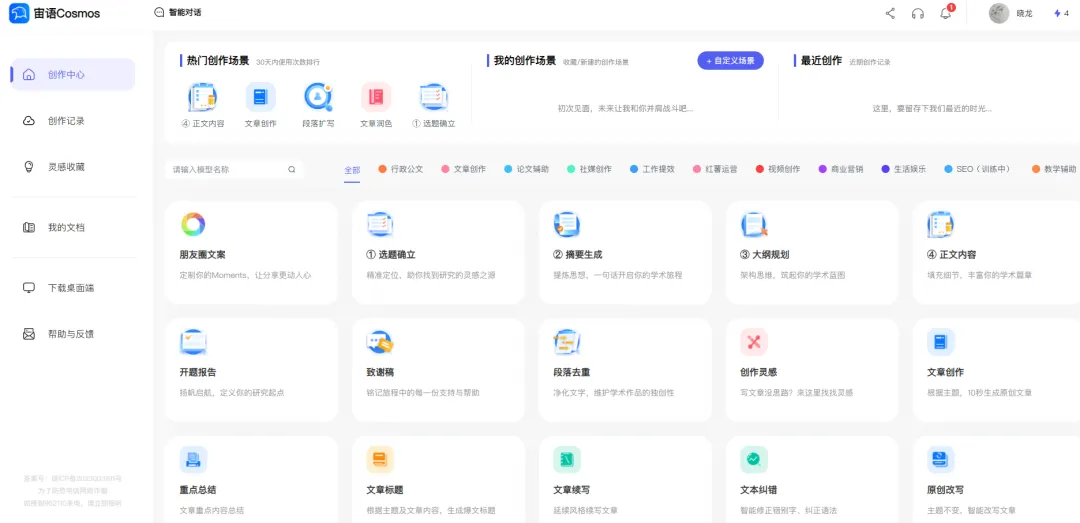1080x523 pixels.
Task: Click text 写文章没思路？来这里找找灵感
Action: click(796, 393)
